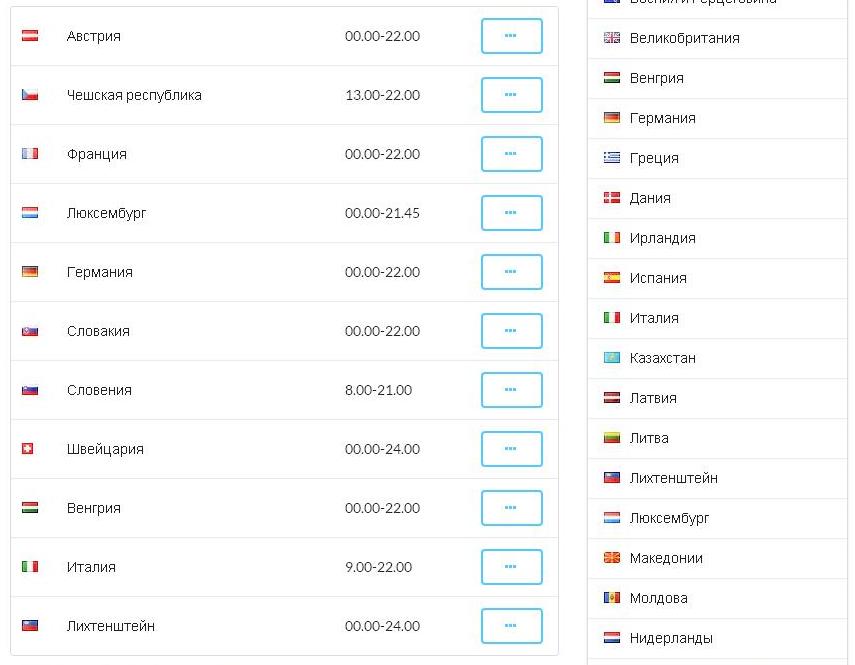855x665 pixels.
Task: Click the Czech Republic flag icon
Action: (x=30, y=95)
